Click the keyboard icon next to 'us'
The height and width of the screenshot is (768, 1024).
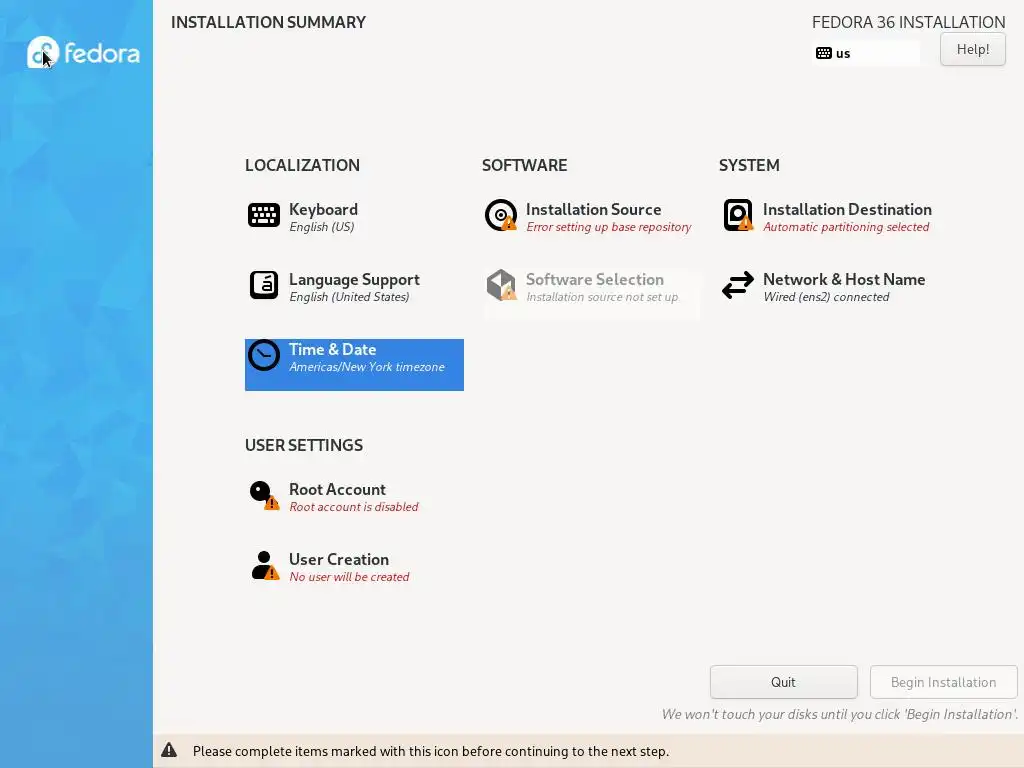coord(824,53)
